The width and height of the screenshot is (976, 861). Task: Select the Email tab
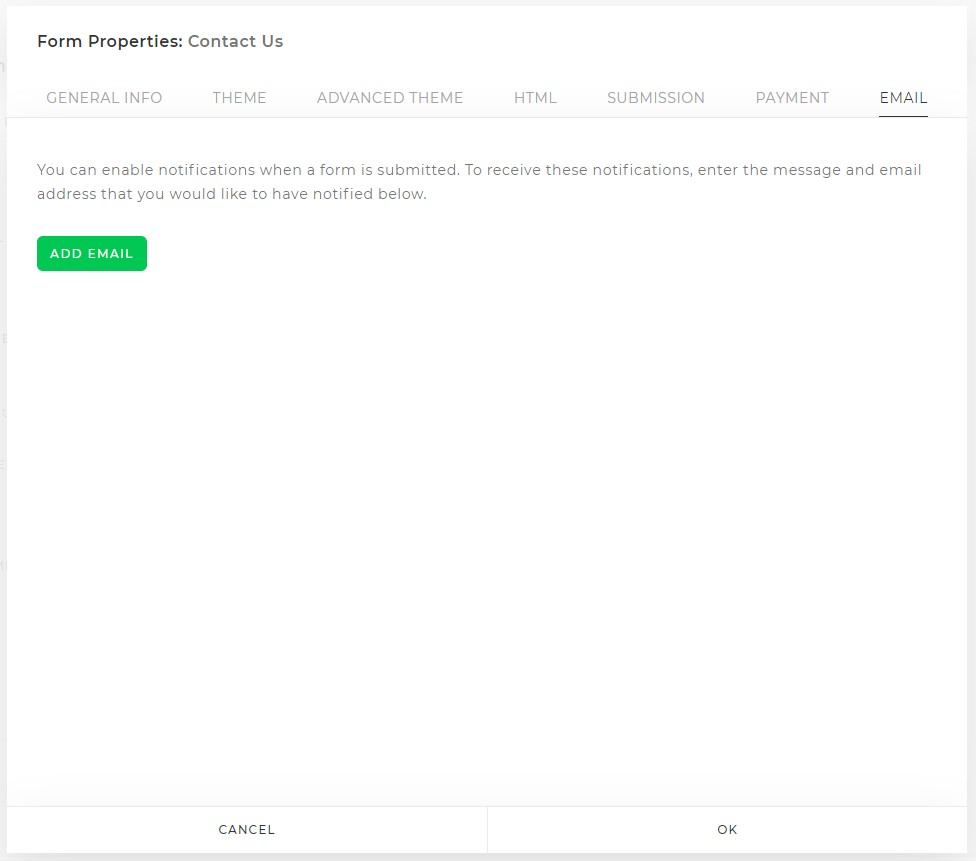[903, 98]
